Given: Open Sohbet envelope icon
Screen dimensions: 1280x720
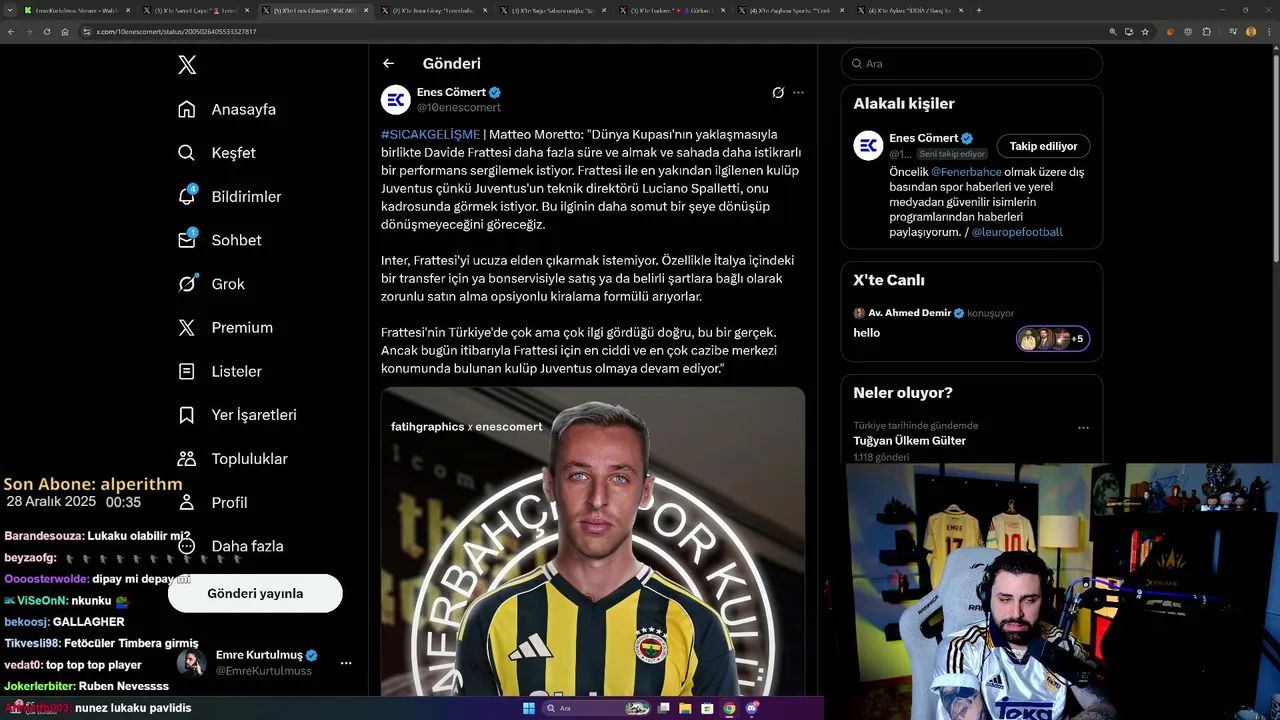Looking at the screenshot, I should [x=187, y=240].
